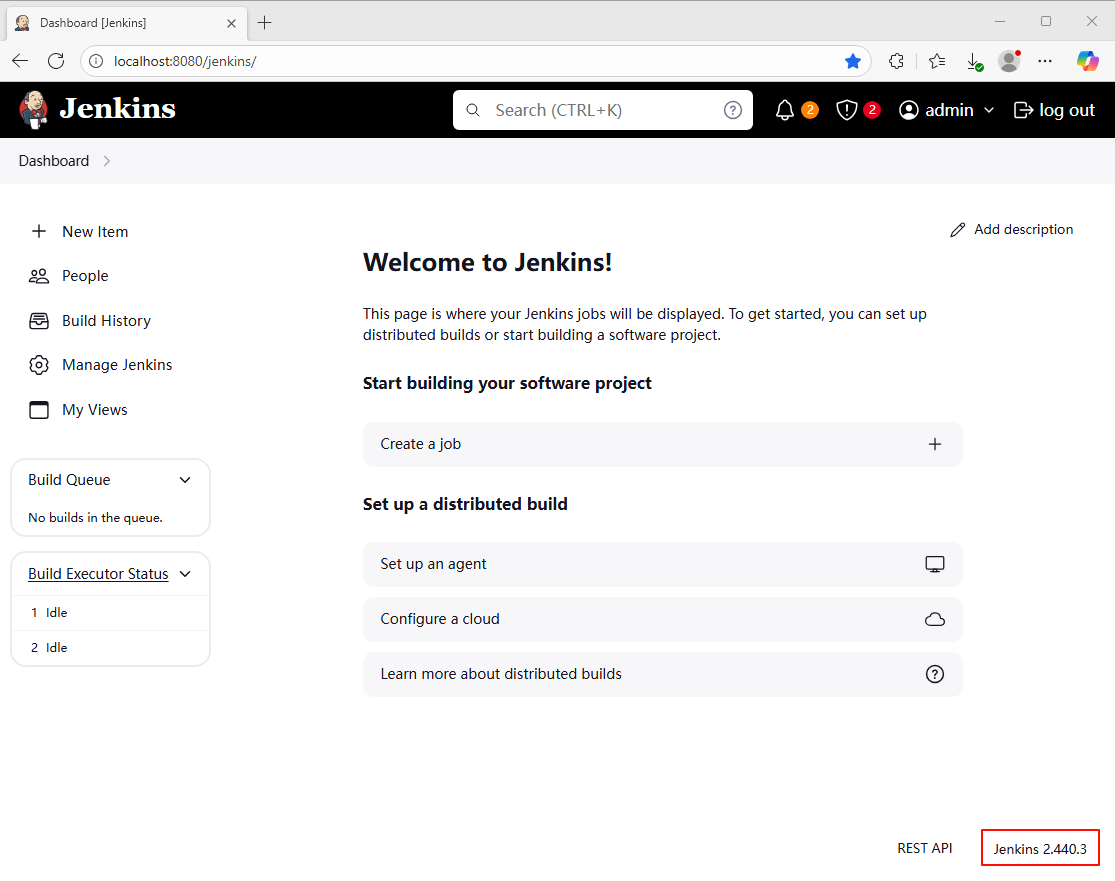Click the People group icon
Image resolution: width=1115 pixels, height=881 pixels.
pos(39,276)
